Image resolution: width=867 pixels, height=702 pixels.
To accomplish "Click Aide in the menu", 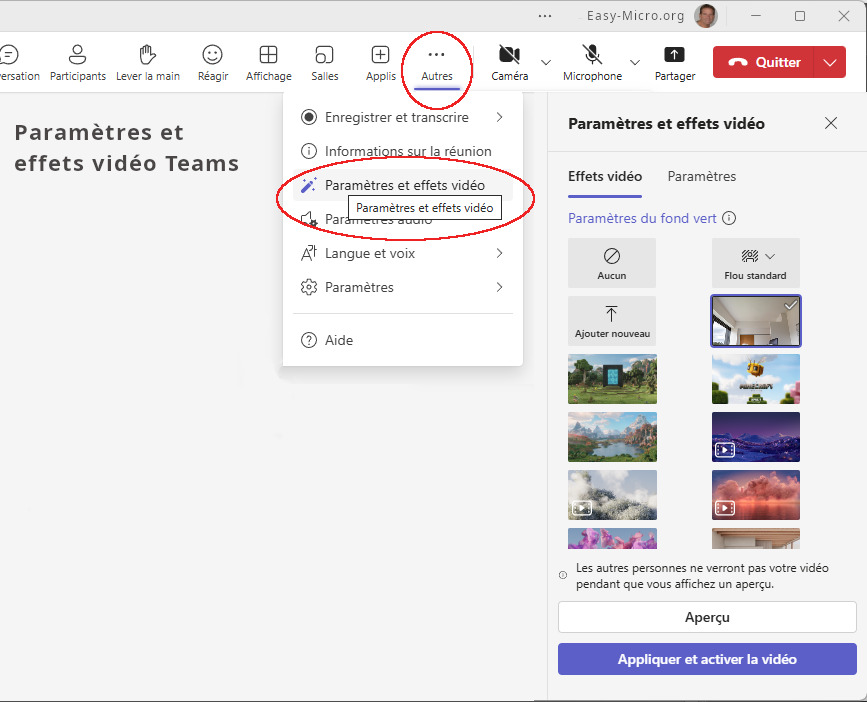I will pos(403,340).
